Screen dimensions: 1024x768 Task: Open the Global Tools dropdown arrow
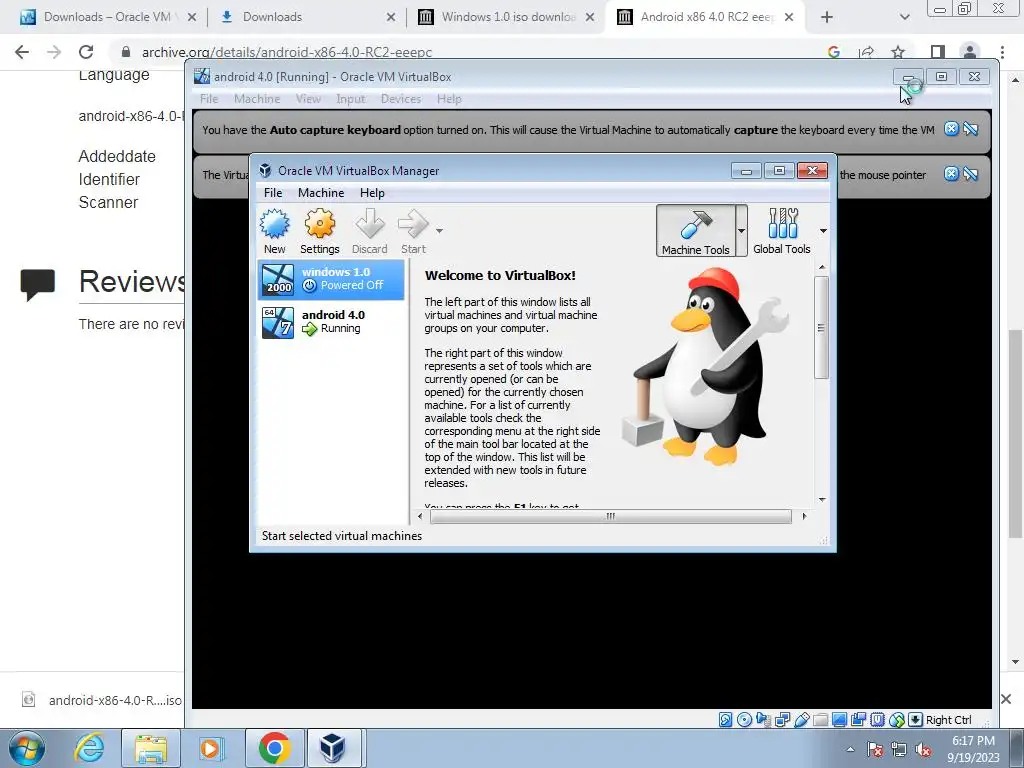[823, 231]
